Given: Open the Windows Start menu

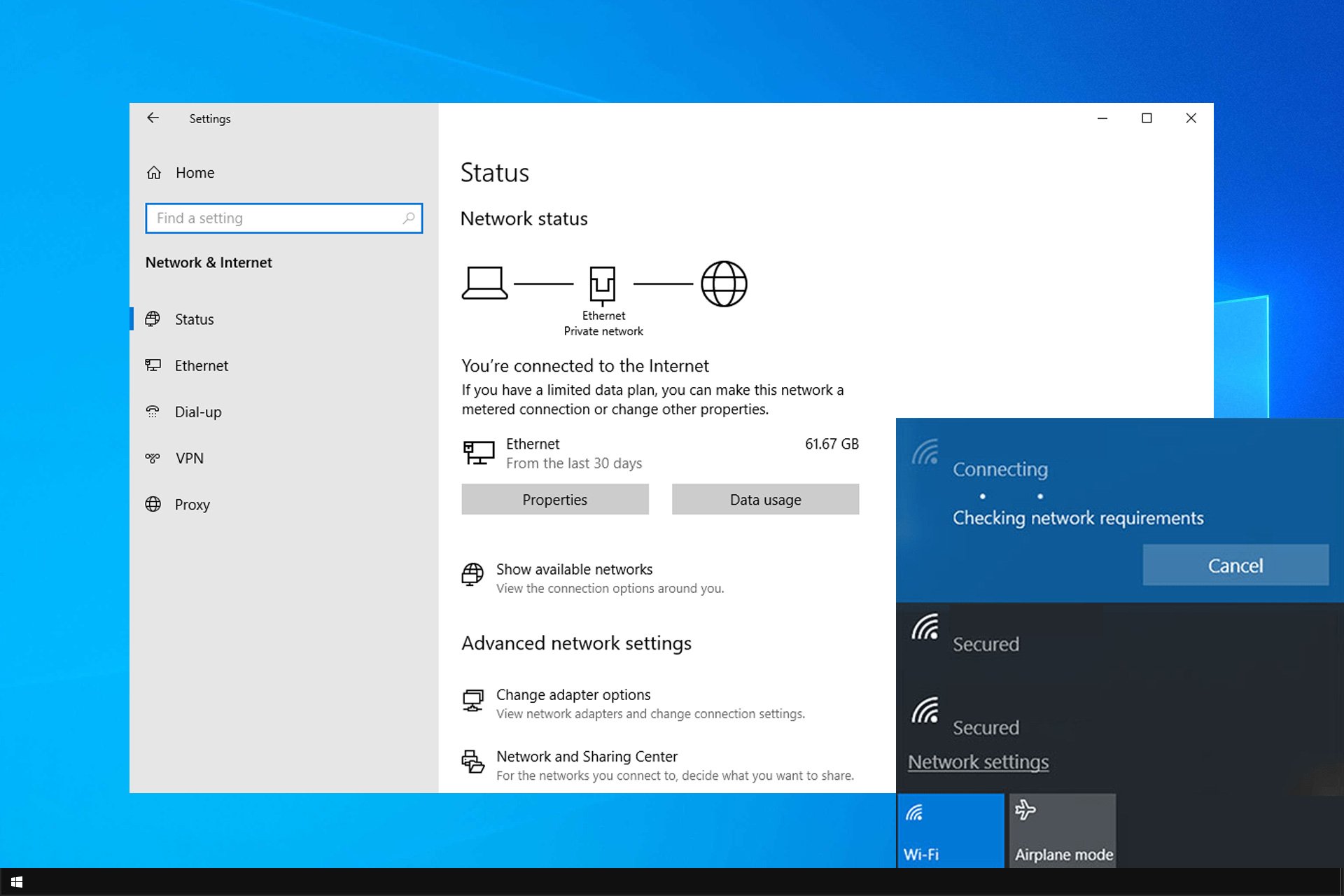Looking at the screenshot, I should click(16, 882).
